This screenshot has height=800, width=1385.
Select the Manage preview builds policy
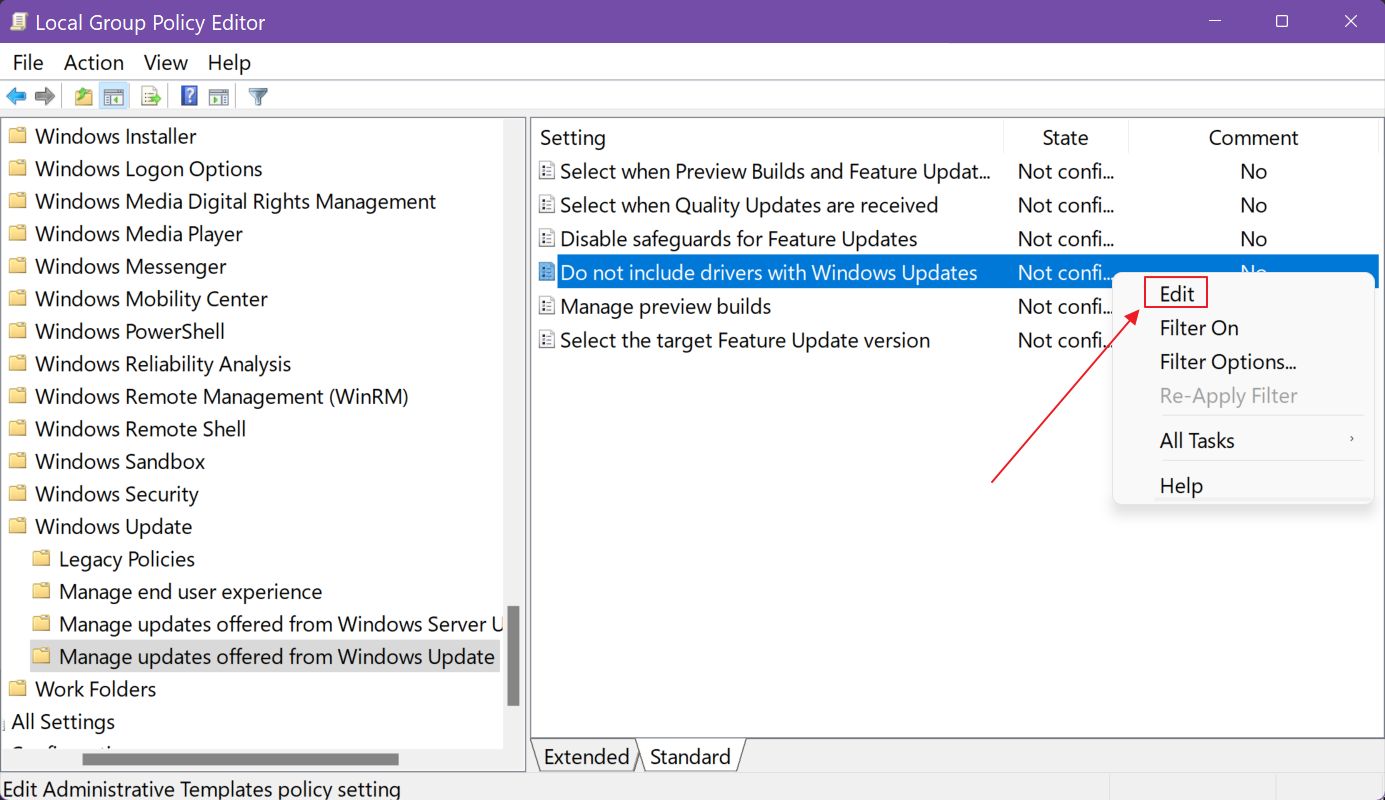[665, 306]
